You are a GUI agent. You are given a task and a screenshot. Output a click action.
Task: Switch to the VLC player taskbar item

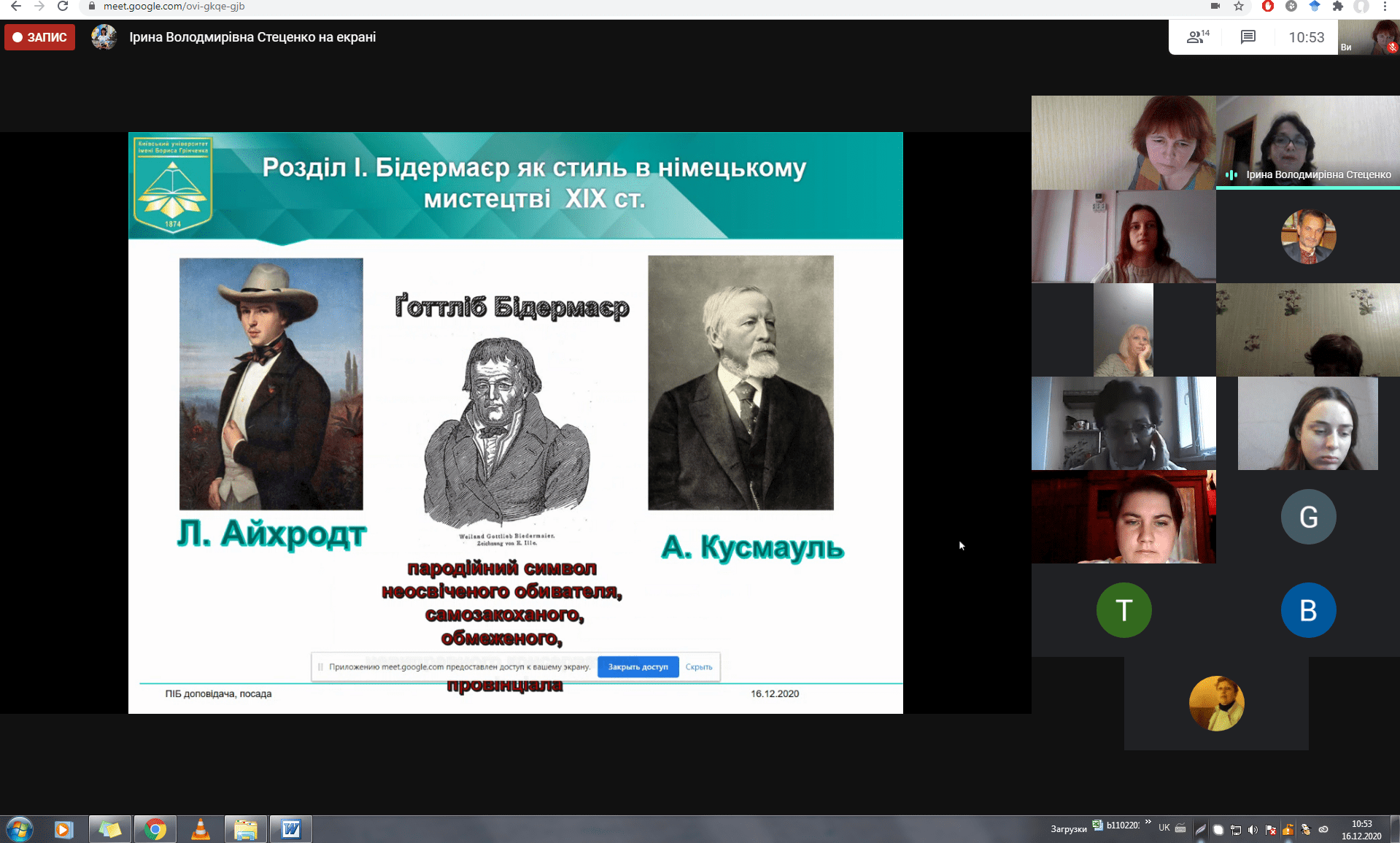click(x=200, y=829)
